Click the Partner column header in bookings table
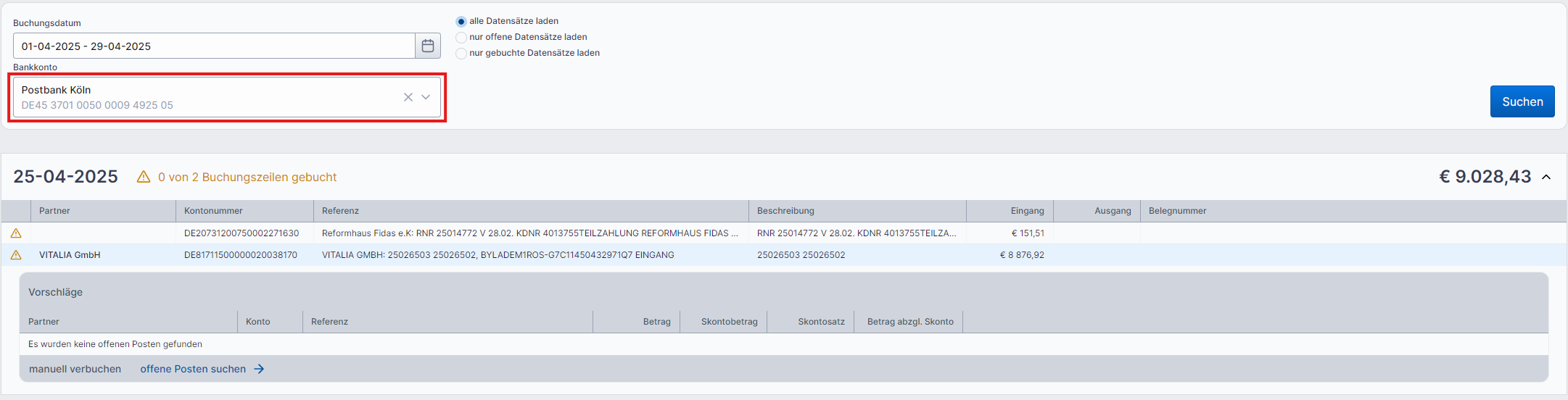This screenshot has height=400, width=1568. (55, 211)
